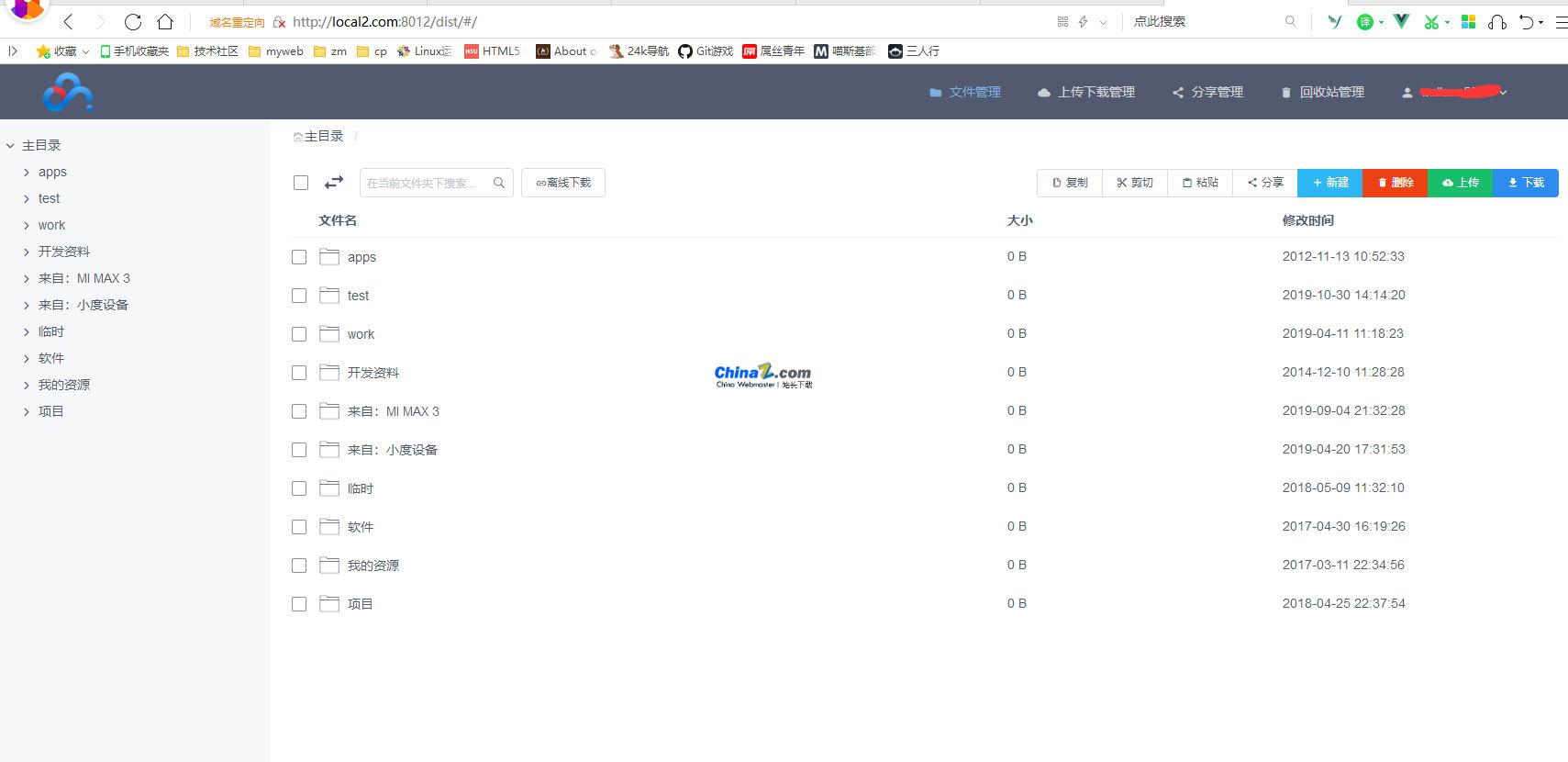The width and height of the screenshot is (1568, 762).
Task: Click the swap arrows icon beside search box
Action: [x=334, y=183]
